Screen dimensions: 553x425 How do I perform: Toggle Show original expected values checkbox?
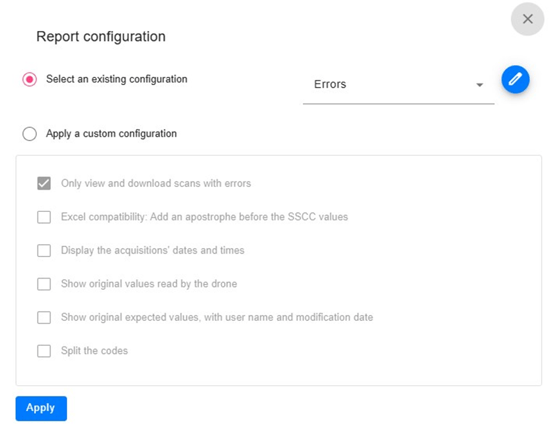tap(44, 317)
